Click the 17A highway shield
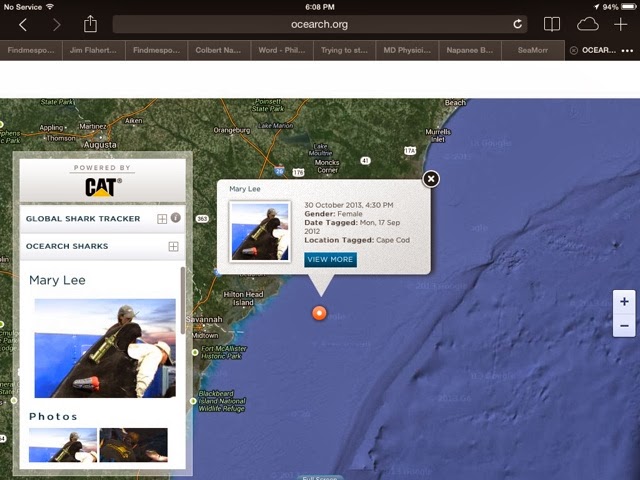 410,151
